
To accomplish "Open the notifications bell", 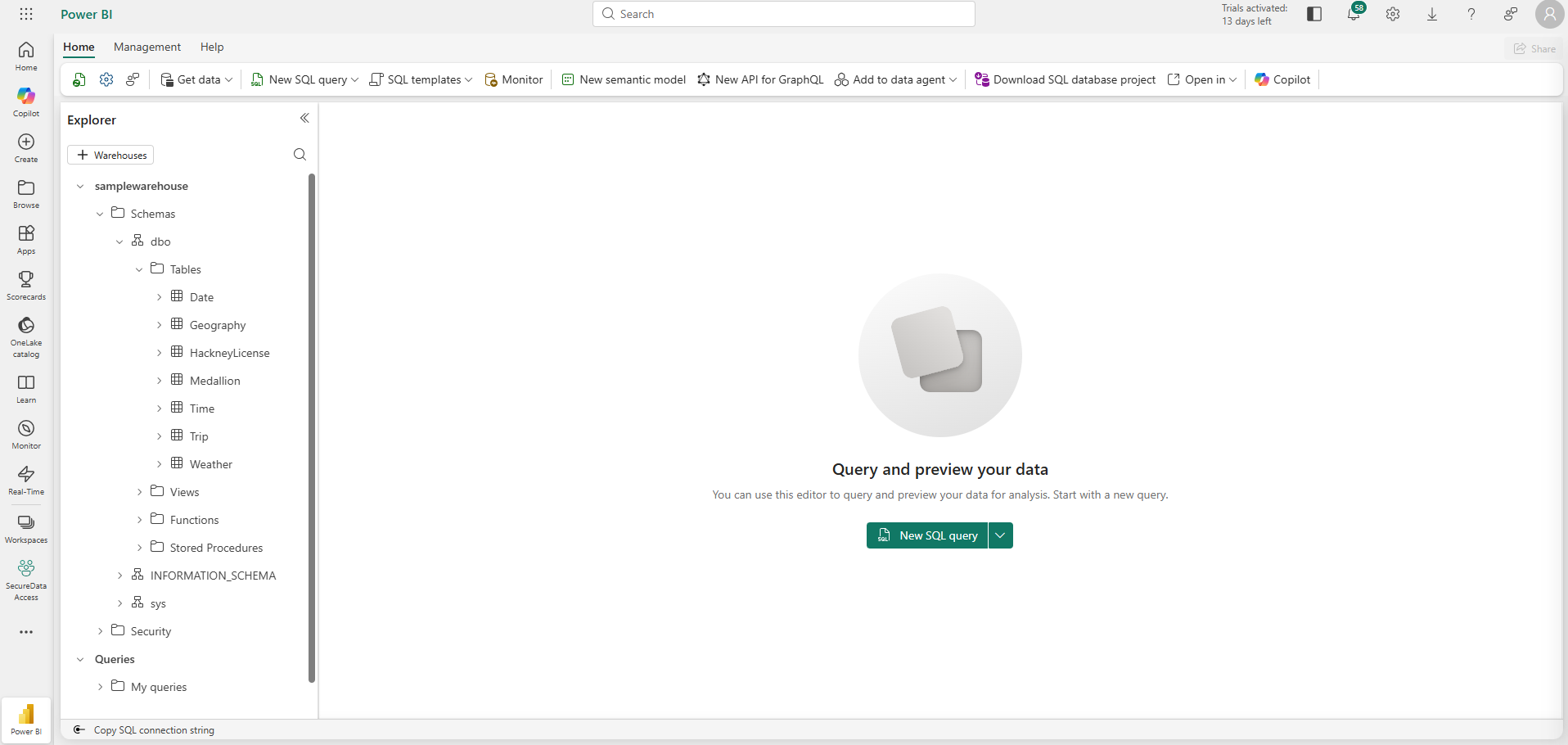I will click(1354, 14).
